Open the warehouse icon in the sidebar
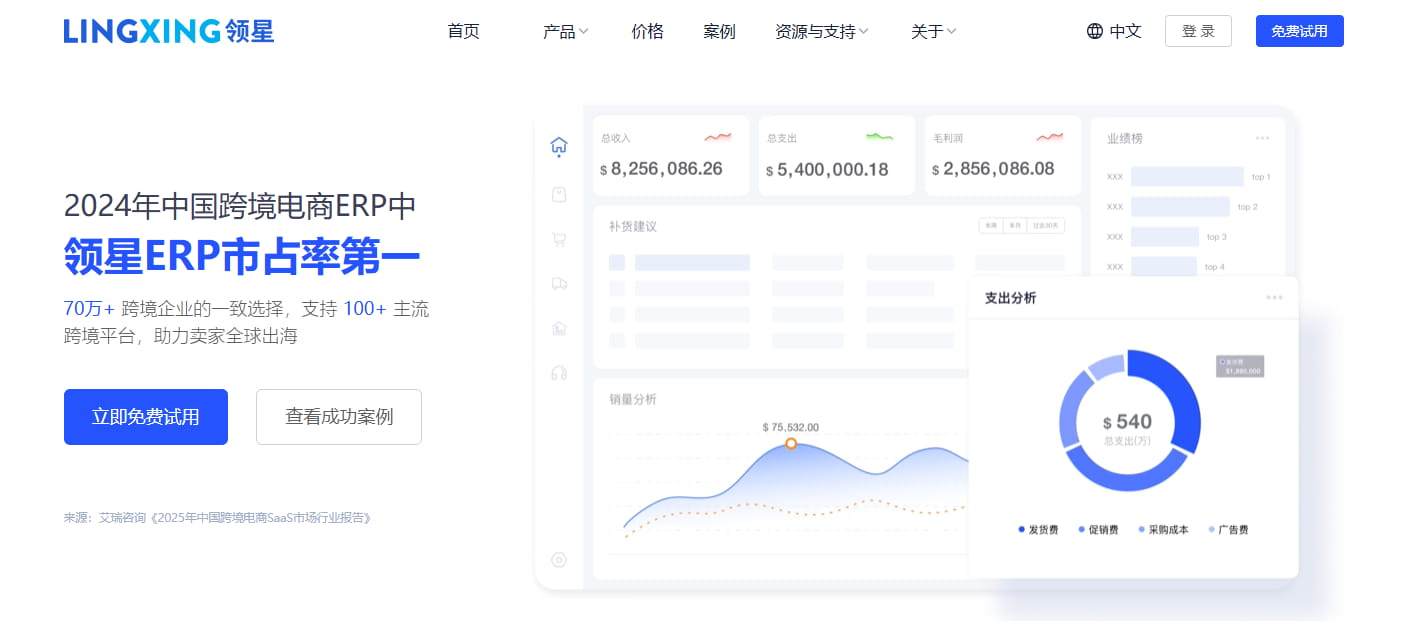 (x=559, y=327)
